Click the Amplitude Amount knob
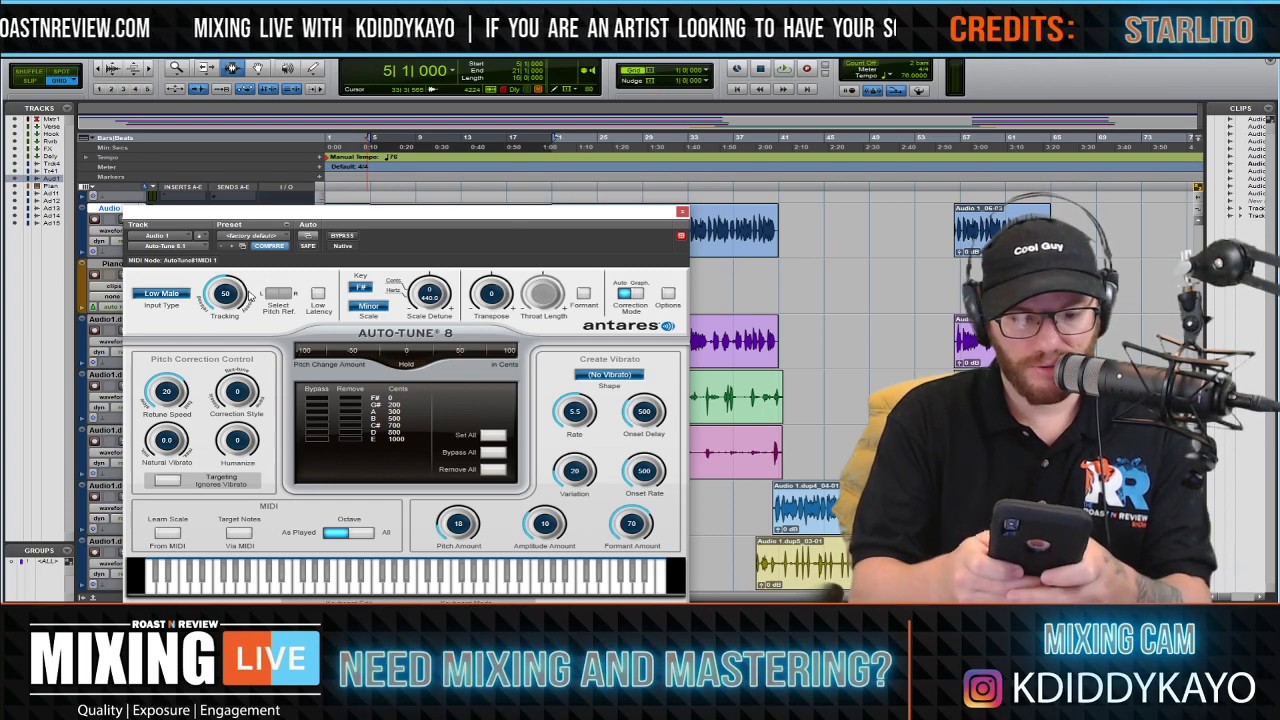The height and width of the screenshot is (720, 1280). coord(545,523)
